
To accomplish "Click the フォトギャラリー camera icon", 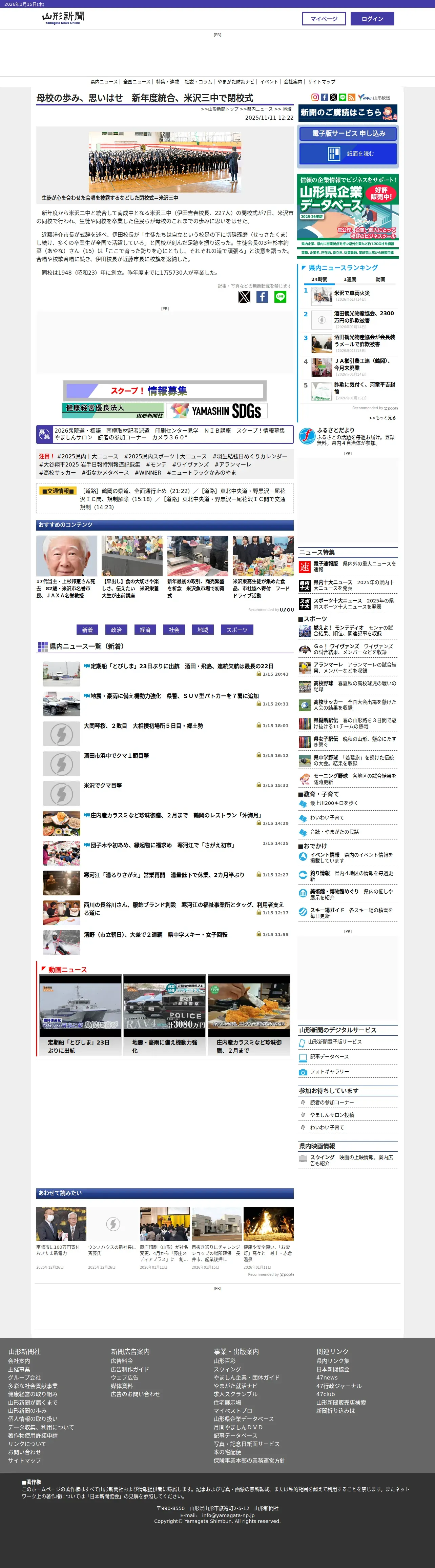I will (x=303, y=1072).
